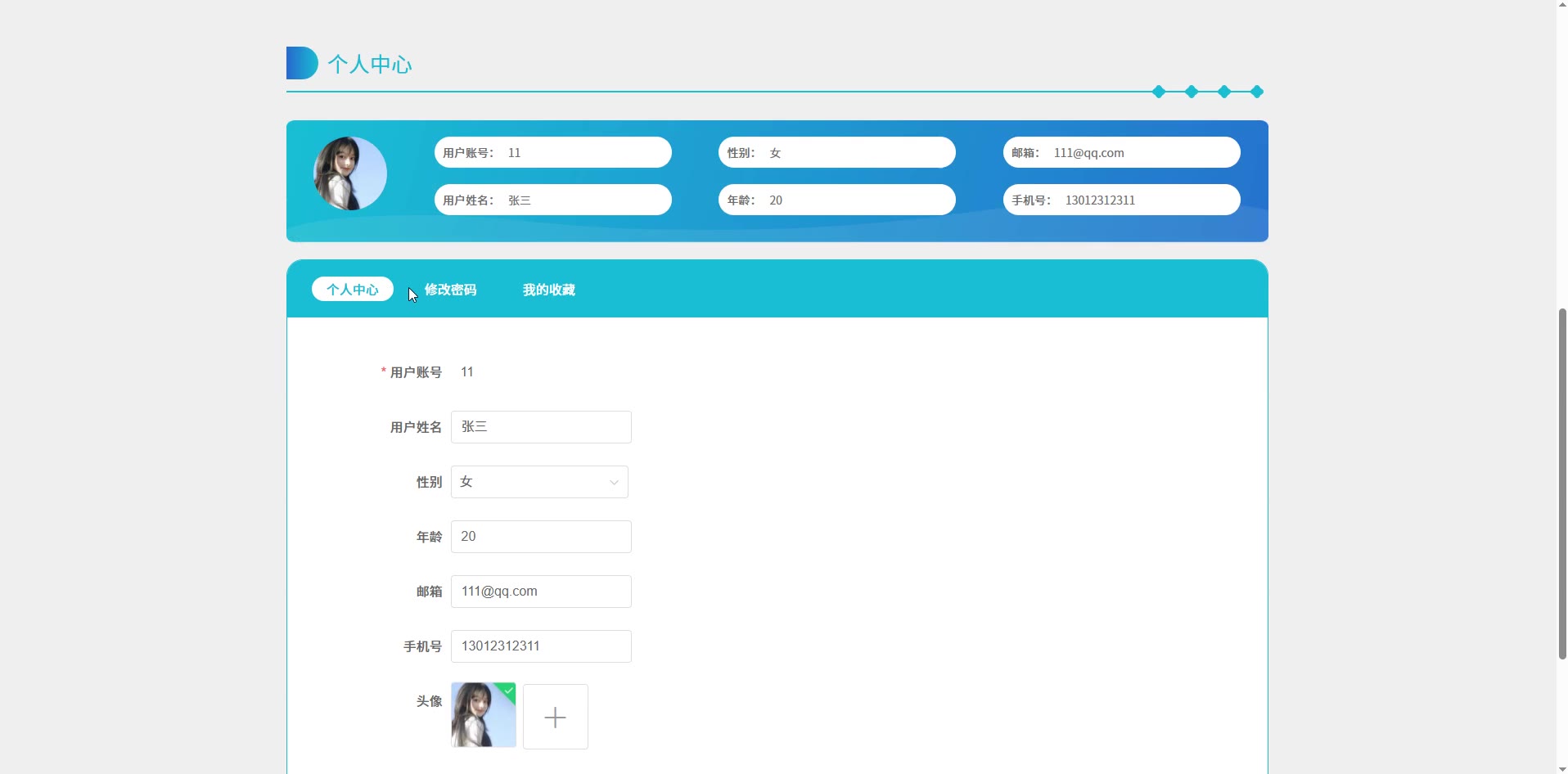This screenshot has width=1568, height=774.
Task: Click the scrollbar down arrow
Action: [1561, 768]
